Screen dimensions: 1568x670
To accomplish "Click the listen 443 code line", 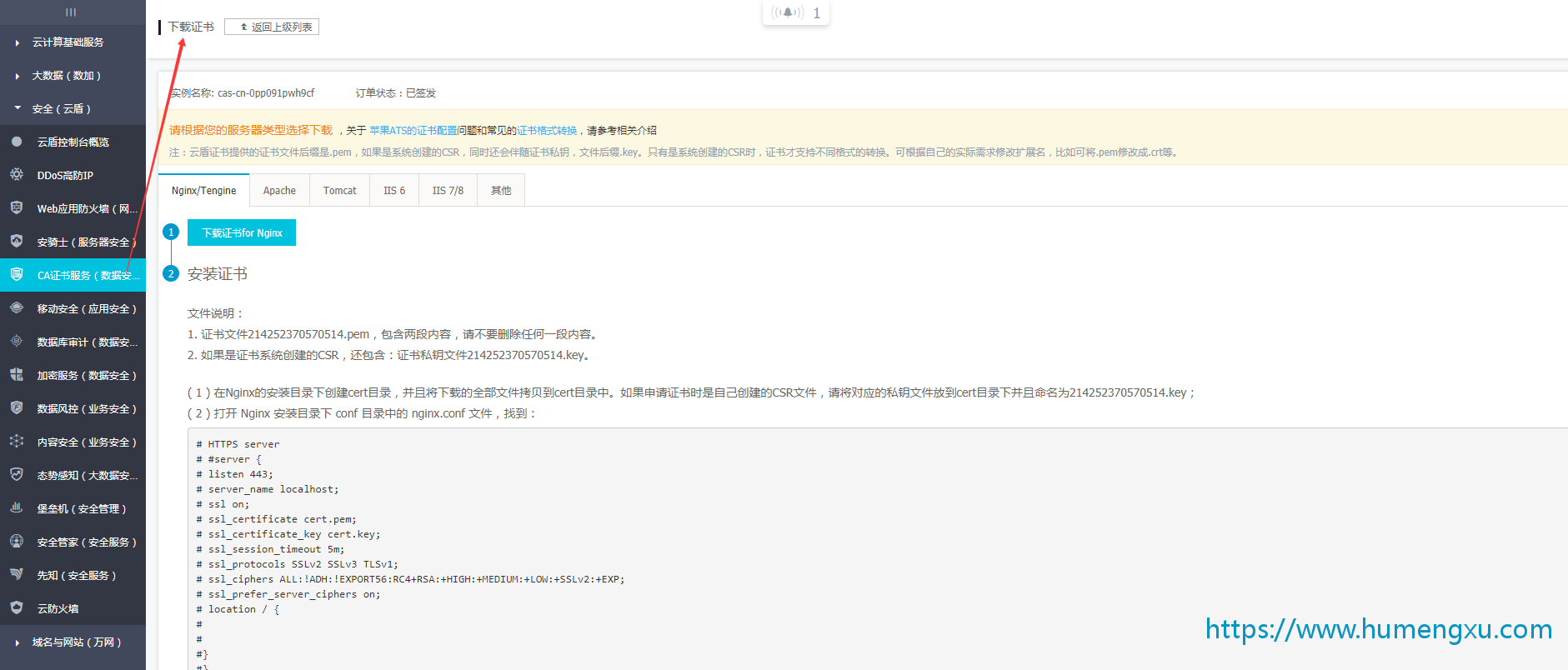I will click(235, 474).
